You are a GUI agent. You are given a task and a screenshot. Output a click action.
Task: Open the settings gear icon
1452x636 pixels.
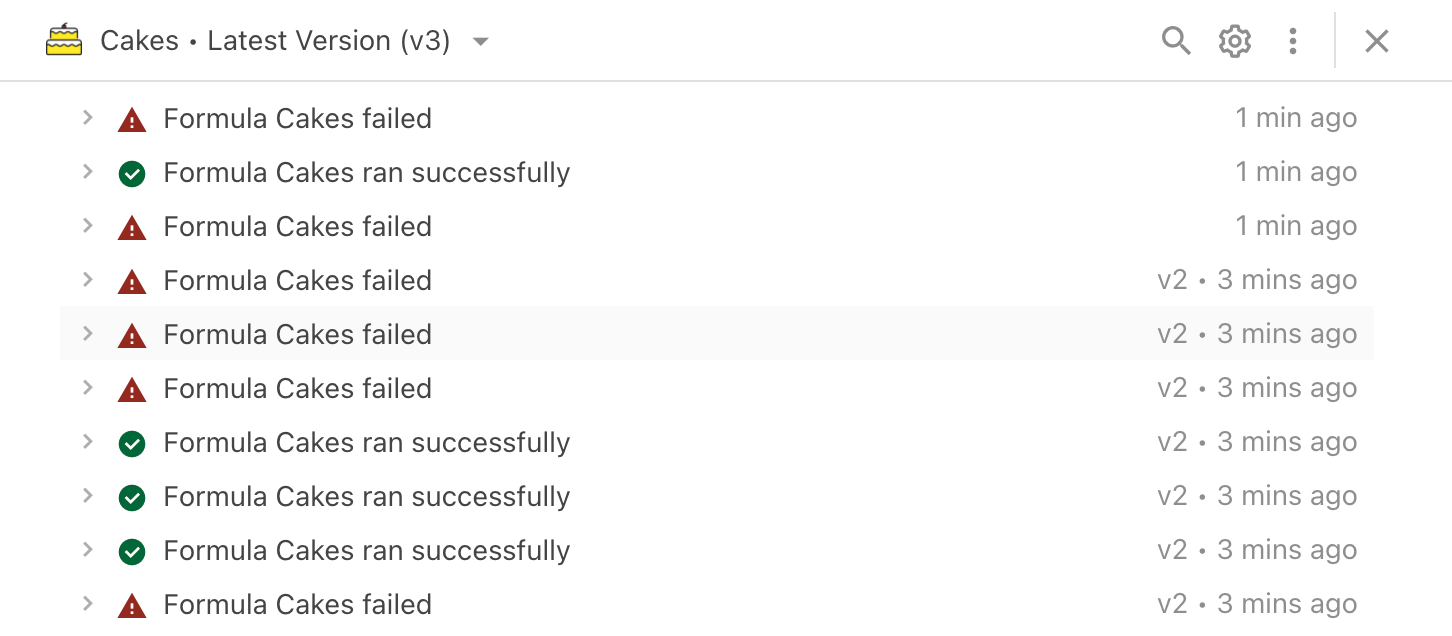(1235, 41)
